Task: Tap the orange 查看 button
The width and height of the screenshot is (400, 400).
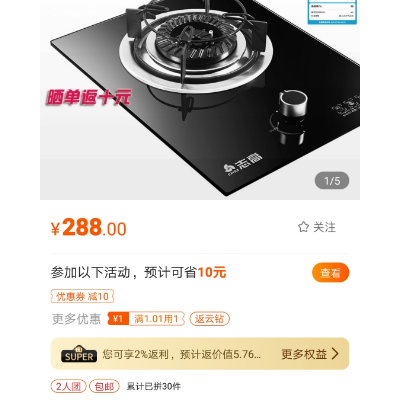Action: click(x=330, y=272)
